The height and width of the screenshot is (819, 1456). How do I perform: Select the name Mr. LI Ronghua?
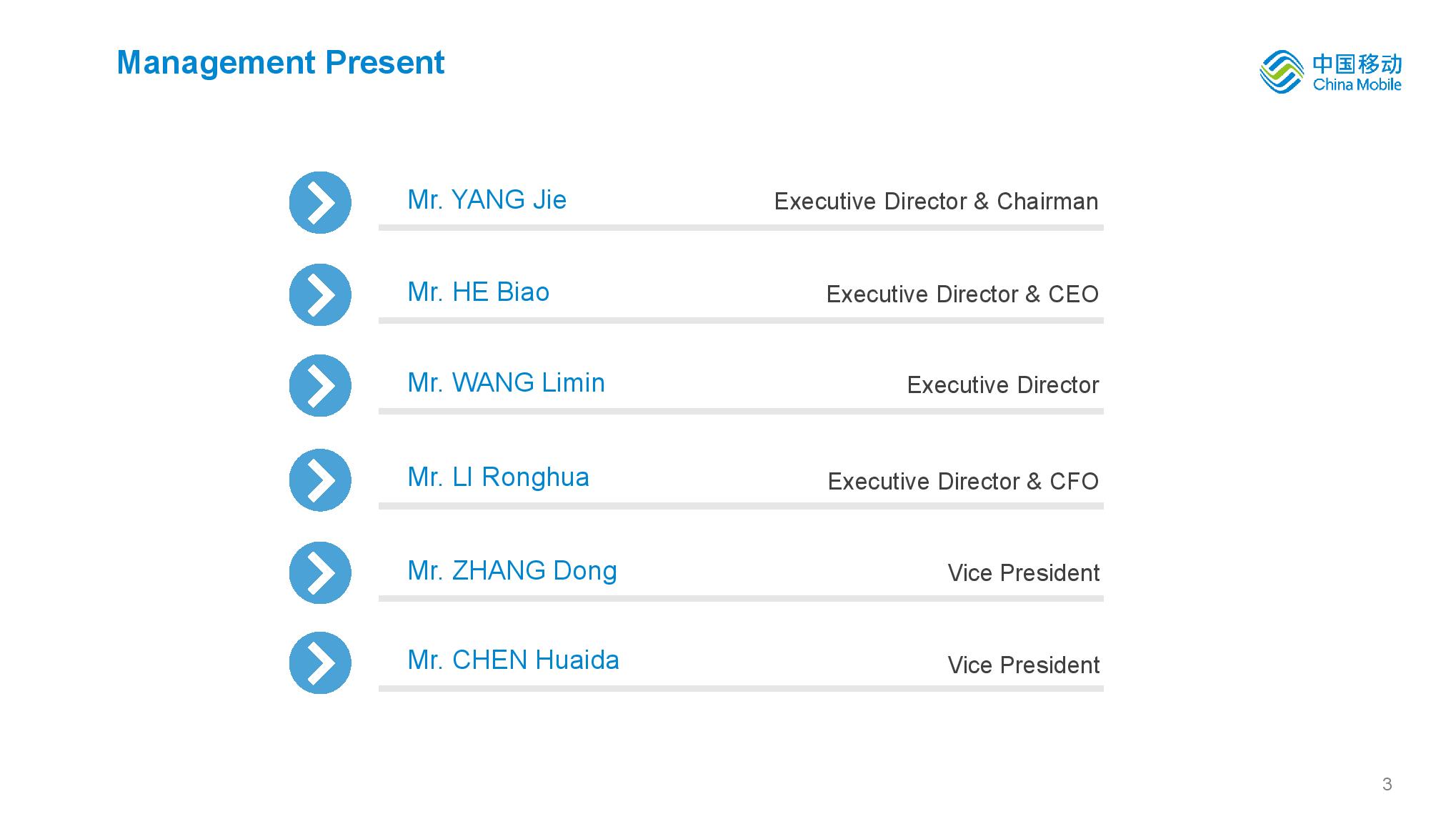(x=498, y=477)
